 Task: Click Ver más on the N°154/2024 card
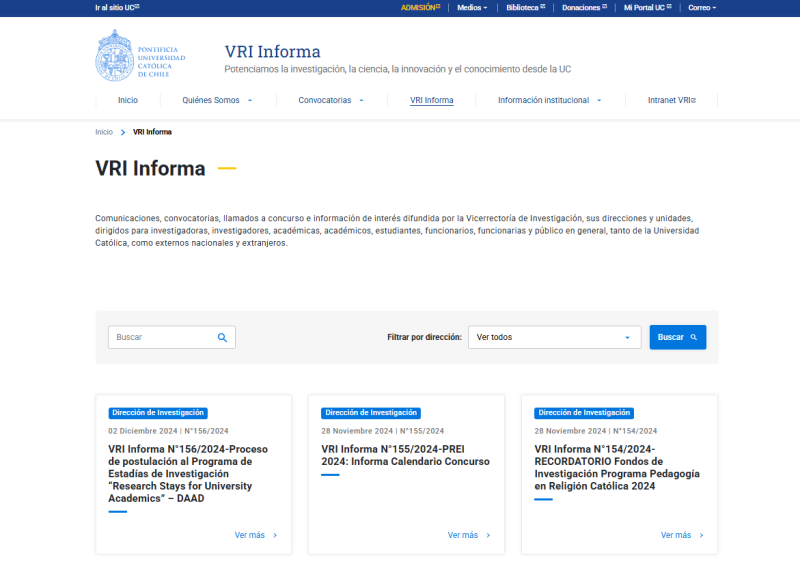click(x=682, y=535)
